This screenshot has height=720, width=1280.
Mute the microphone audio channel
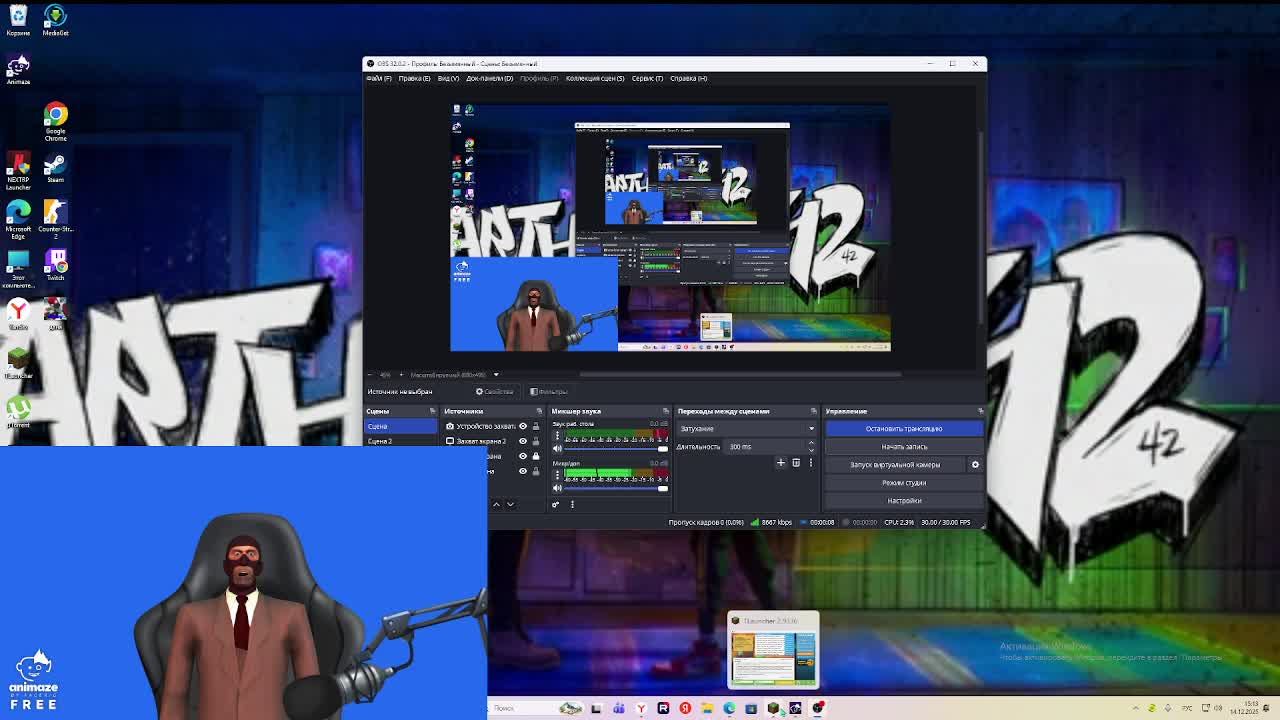pos(557,488)
